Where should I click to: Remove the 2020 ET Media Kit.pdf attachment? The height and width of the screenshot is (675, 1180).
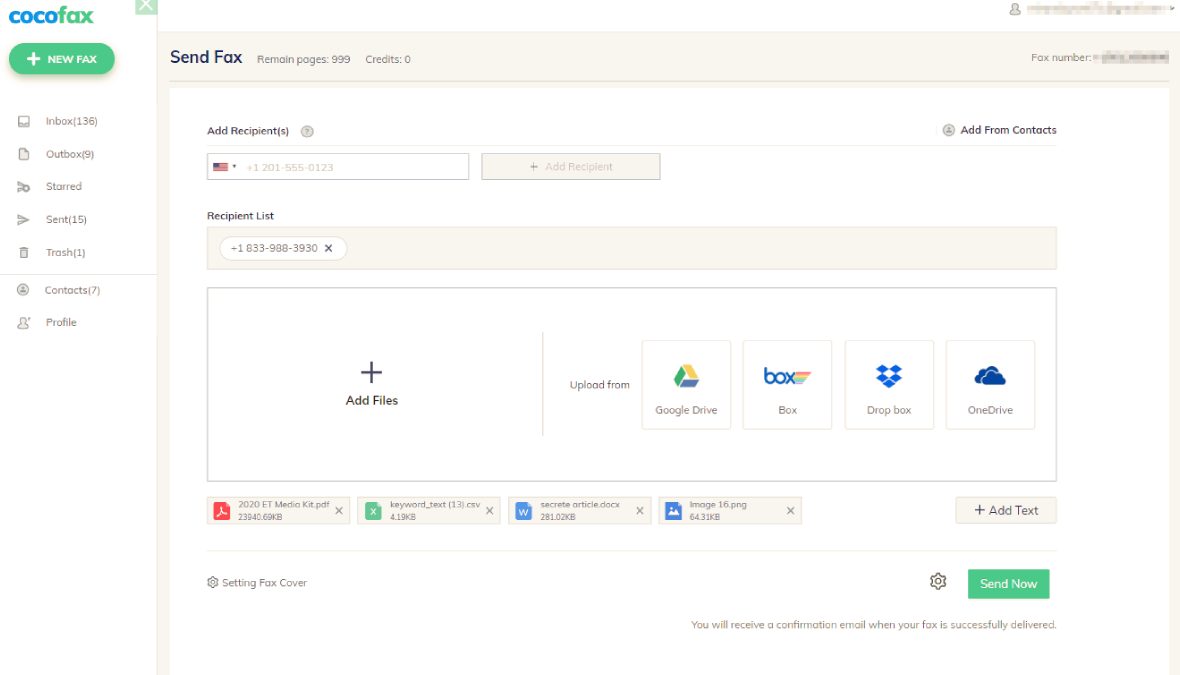coord(339,511)
